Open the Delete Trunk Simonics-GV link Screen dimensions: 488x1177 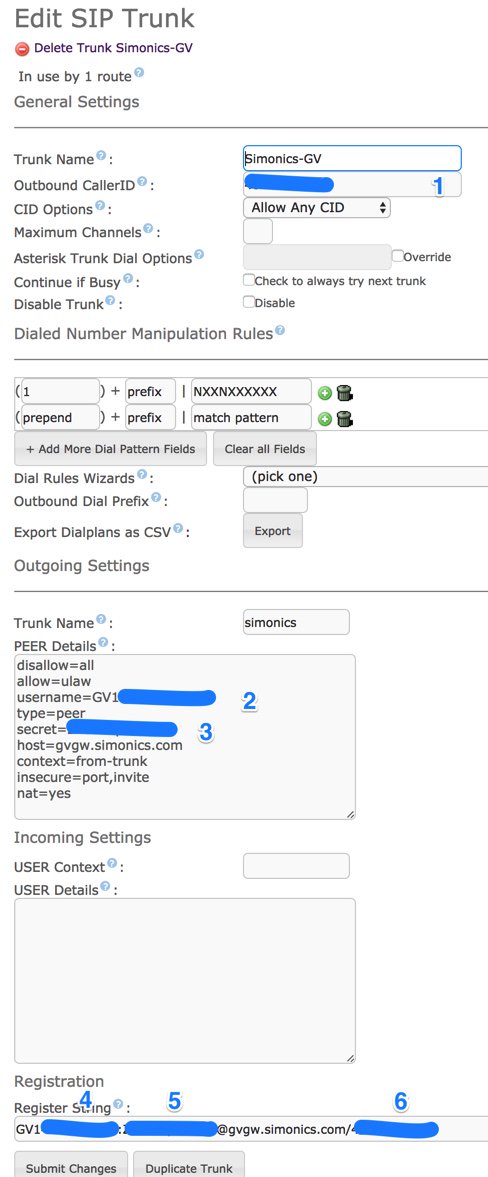click(113, 48)
